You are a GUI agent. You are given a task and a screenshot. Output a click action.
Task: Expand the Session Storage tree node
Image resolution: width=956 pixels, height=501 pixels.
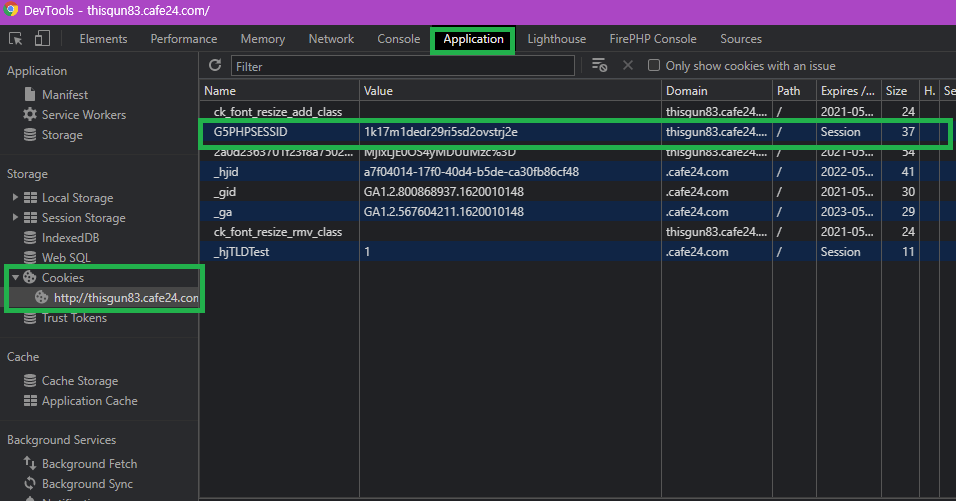[x=15, y=218]
